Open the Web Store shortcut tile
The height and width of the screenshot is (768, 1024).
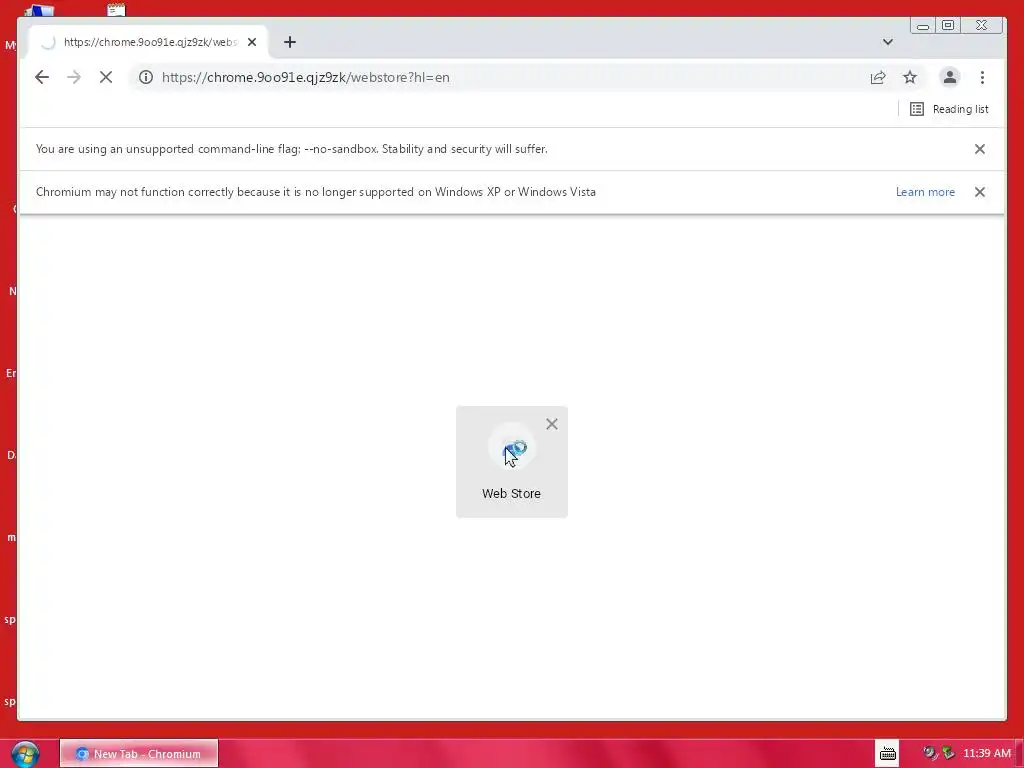511,462
